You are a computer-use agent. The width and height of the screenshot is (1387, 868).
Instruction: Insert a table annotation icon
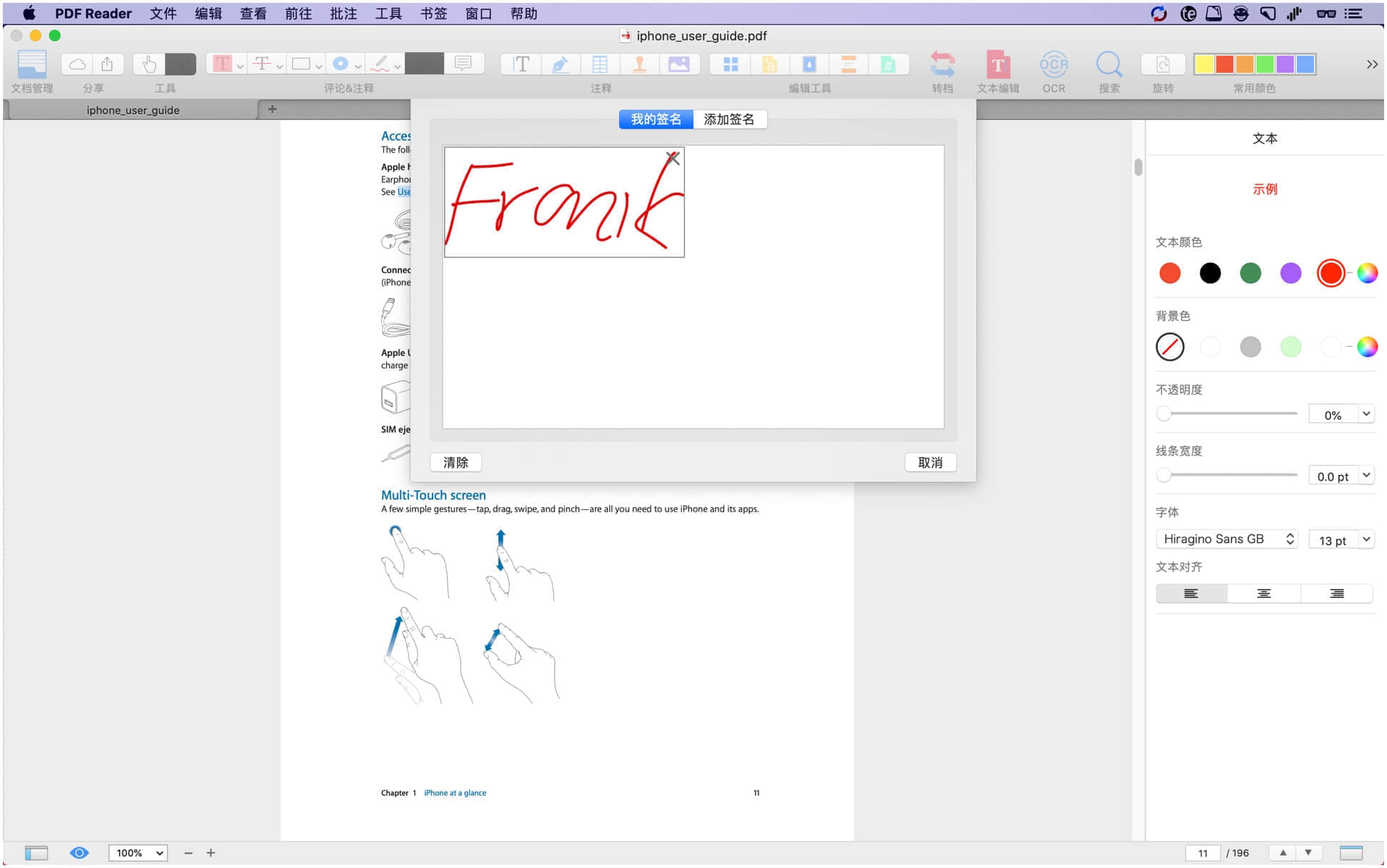click(x=600, y=64)
